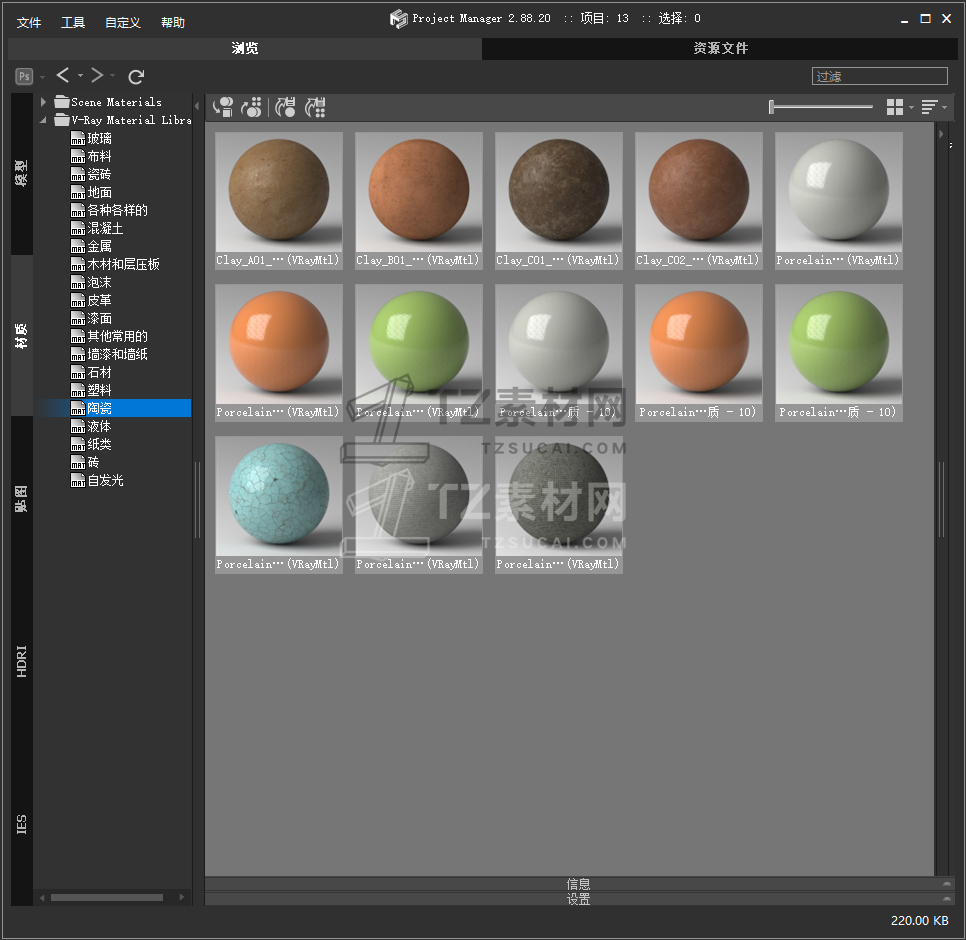Open the sort order dropdown
This screenshot has height=940, width=966.
(x=931, y=107)
